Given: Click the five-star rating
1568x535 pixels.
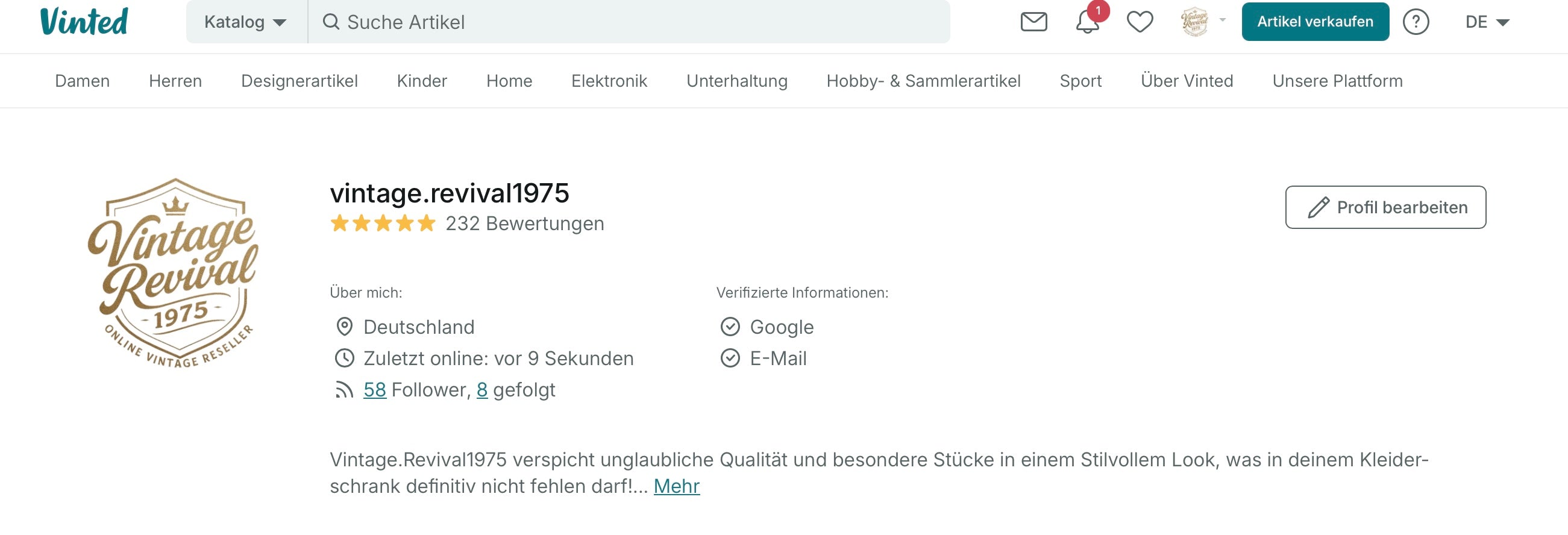Looking at the screenshot, I should [x=383, y=224].
